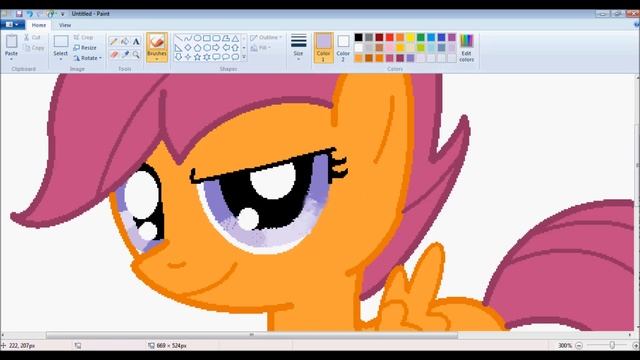
Task: Select the Color picker eyedropper tool
Action: pos(125,54)
